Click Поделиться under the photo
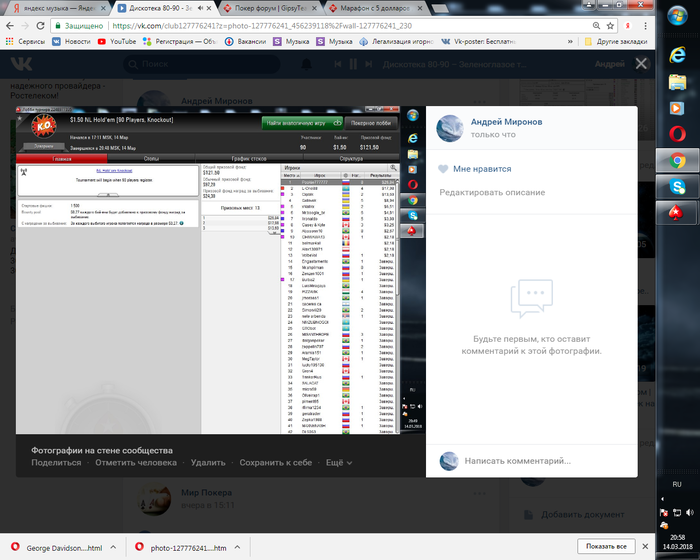Viewport: 700px width, 560px height. [56, 463]
